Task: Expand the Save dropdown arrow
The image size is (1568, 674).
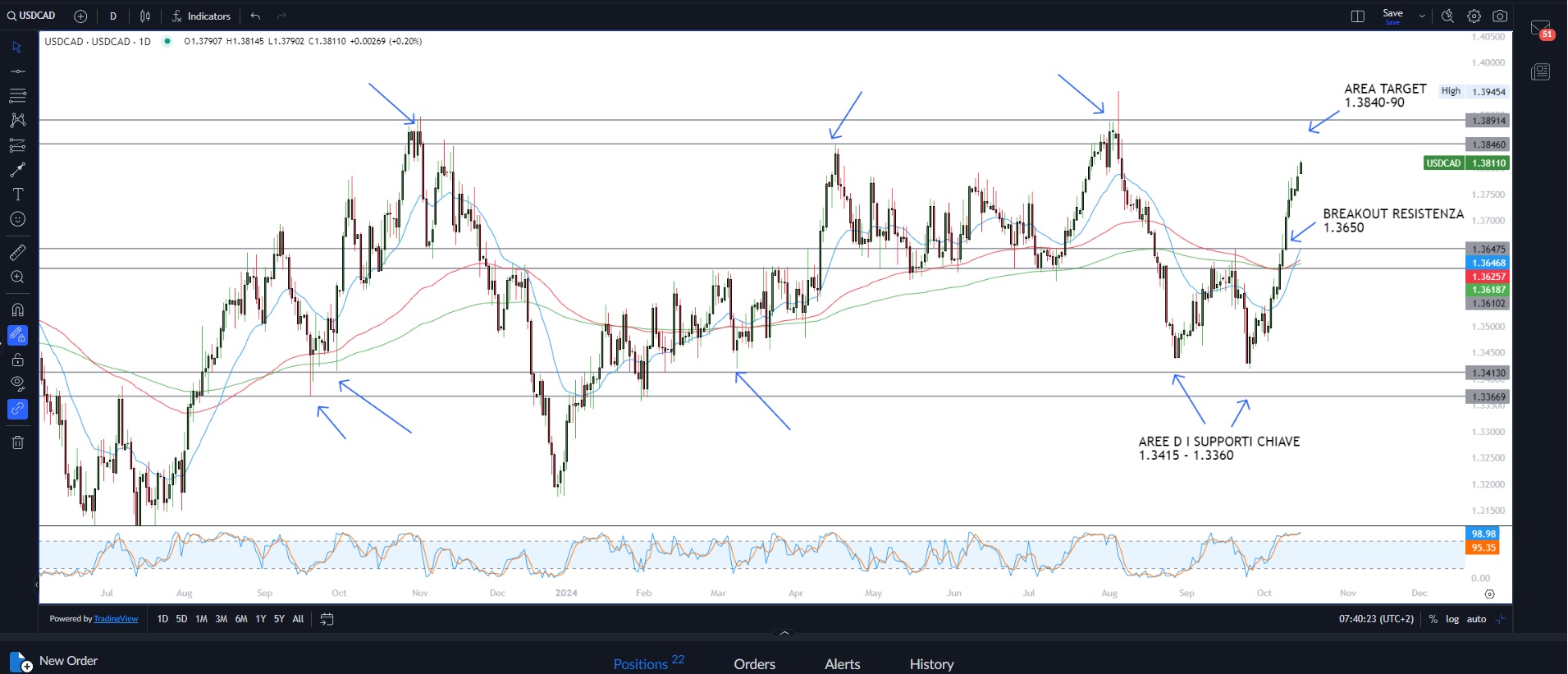Action: [1422, 16]
